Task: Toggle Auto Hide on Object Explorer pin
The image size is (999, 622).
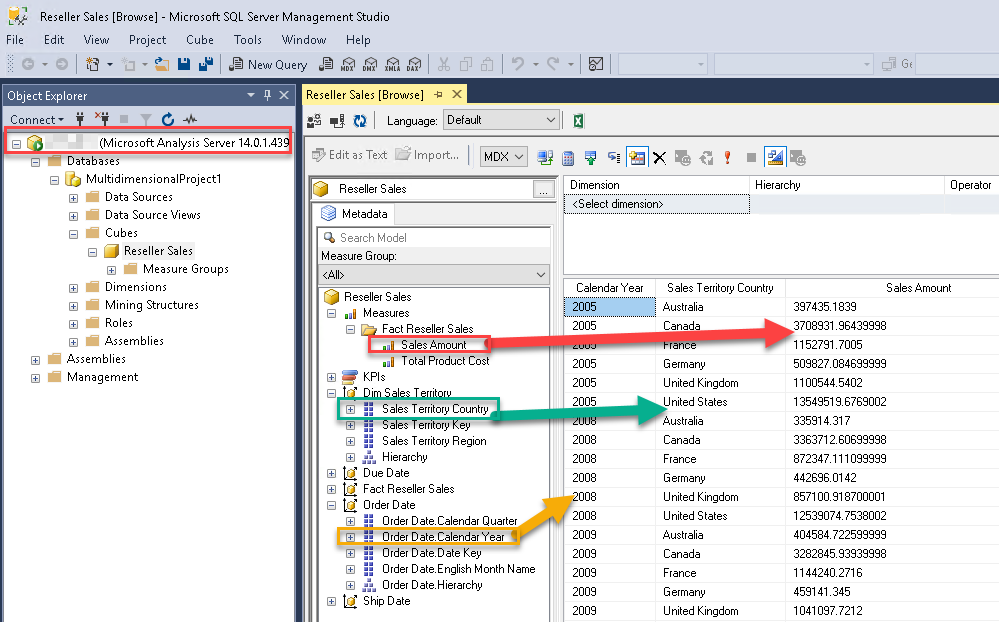Action: pyautogui.click(x=268, y=95)
